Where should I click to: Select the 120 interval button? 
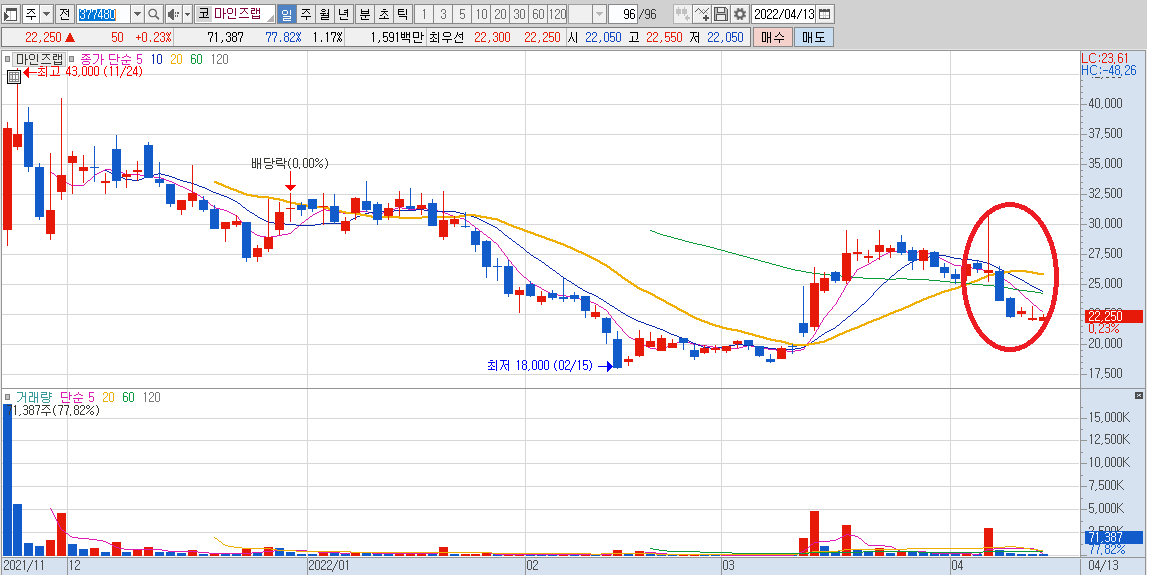click(x=558, y=13)
